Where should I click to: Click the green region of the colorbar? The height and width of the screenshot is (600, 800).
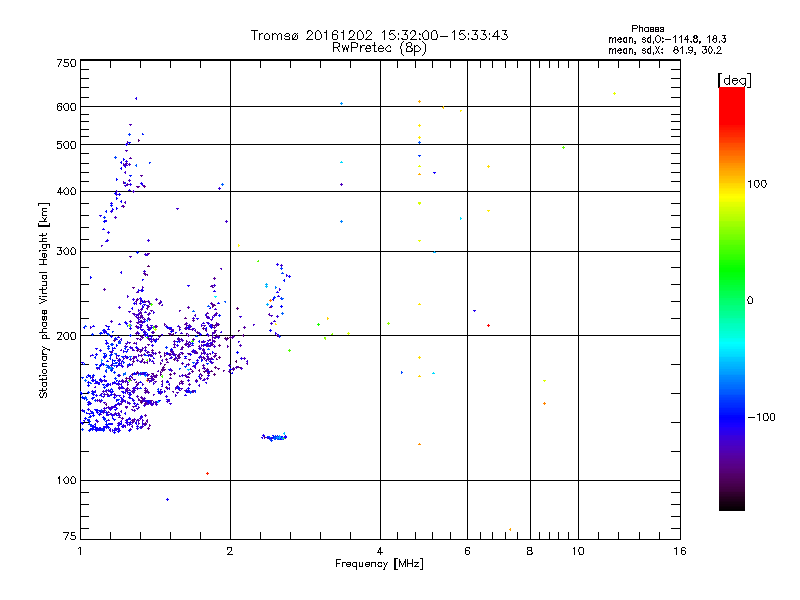[732, 270]
